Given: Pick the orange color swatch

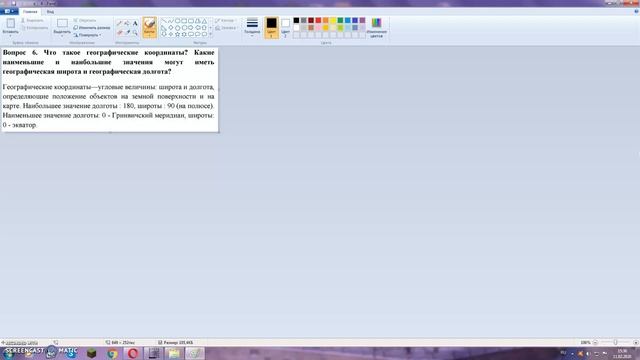Looking at the screenshot, I should point(326,20).
